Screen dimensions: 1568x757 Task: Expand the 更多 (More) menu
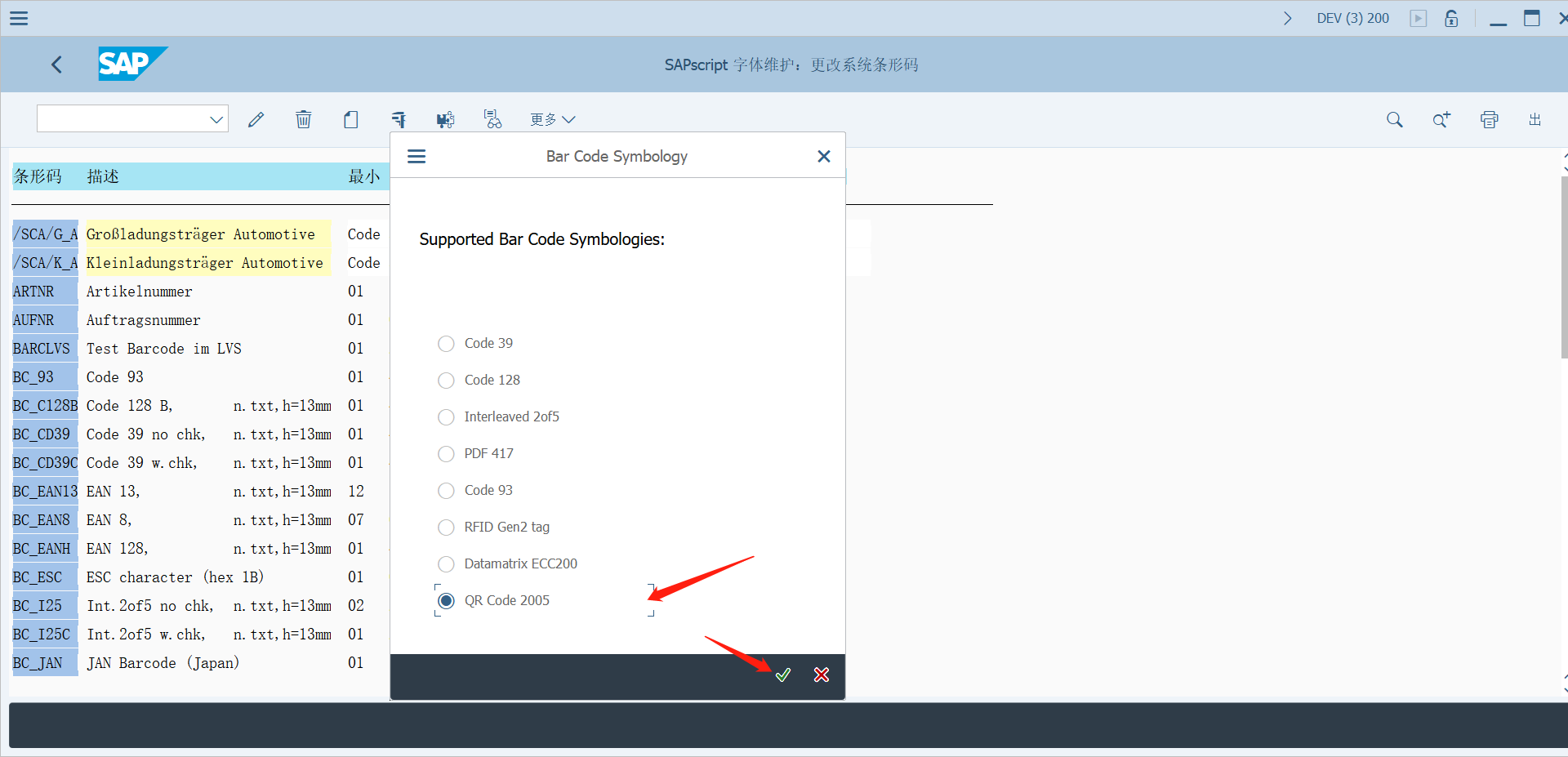click(552, 120)
